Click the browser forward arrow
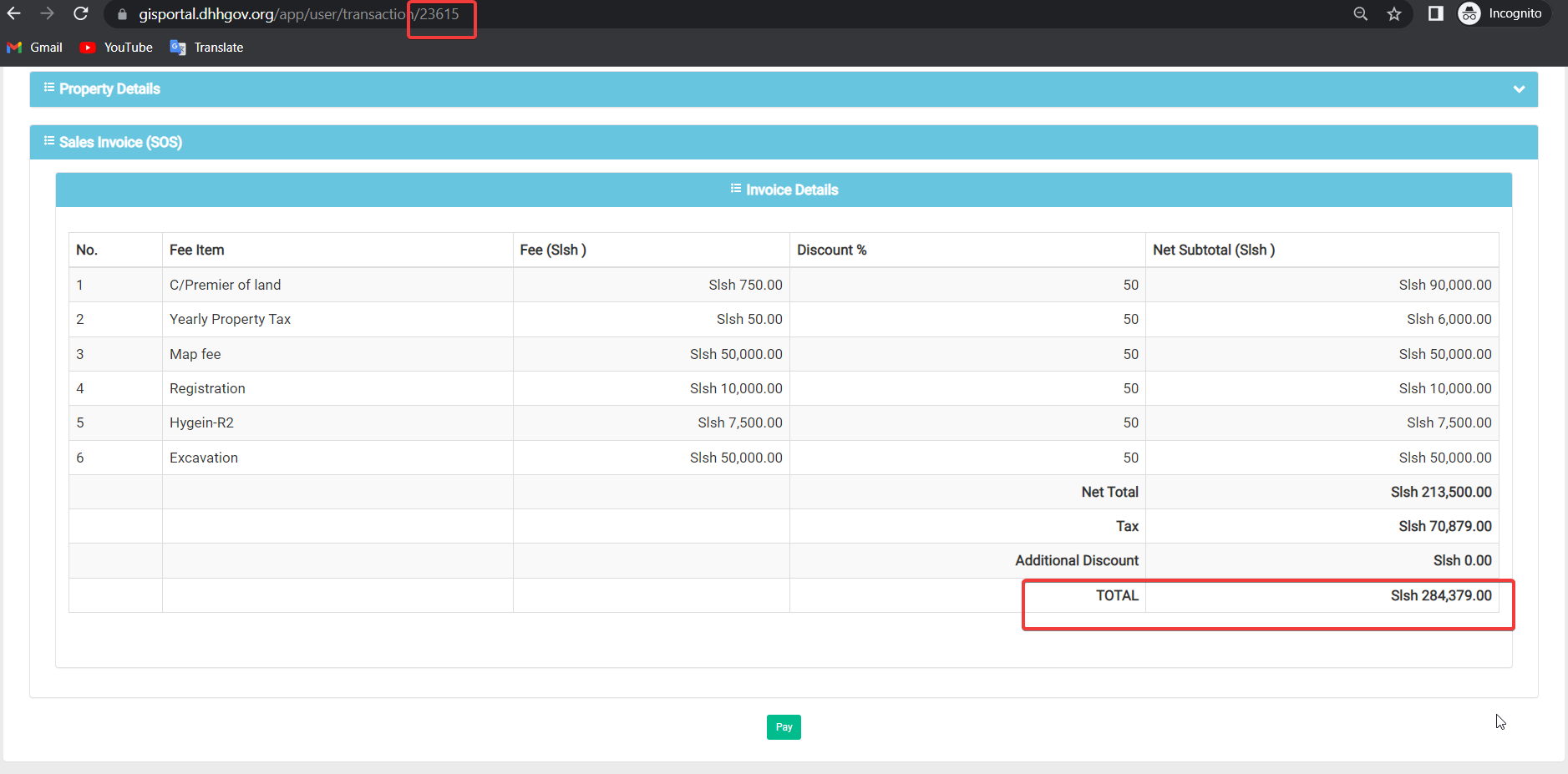Viewport: 1568px width, 774px height. tap(47, 13)
